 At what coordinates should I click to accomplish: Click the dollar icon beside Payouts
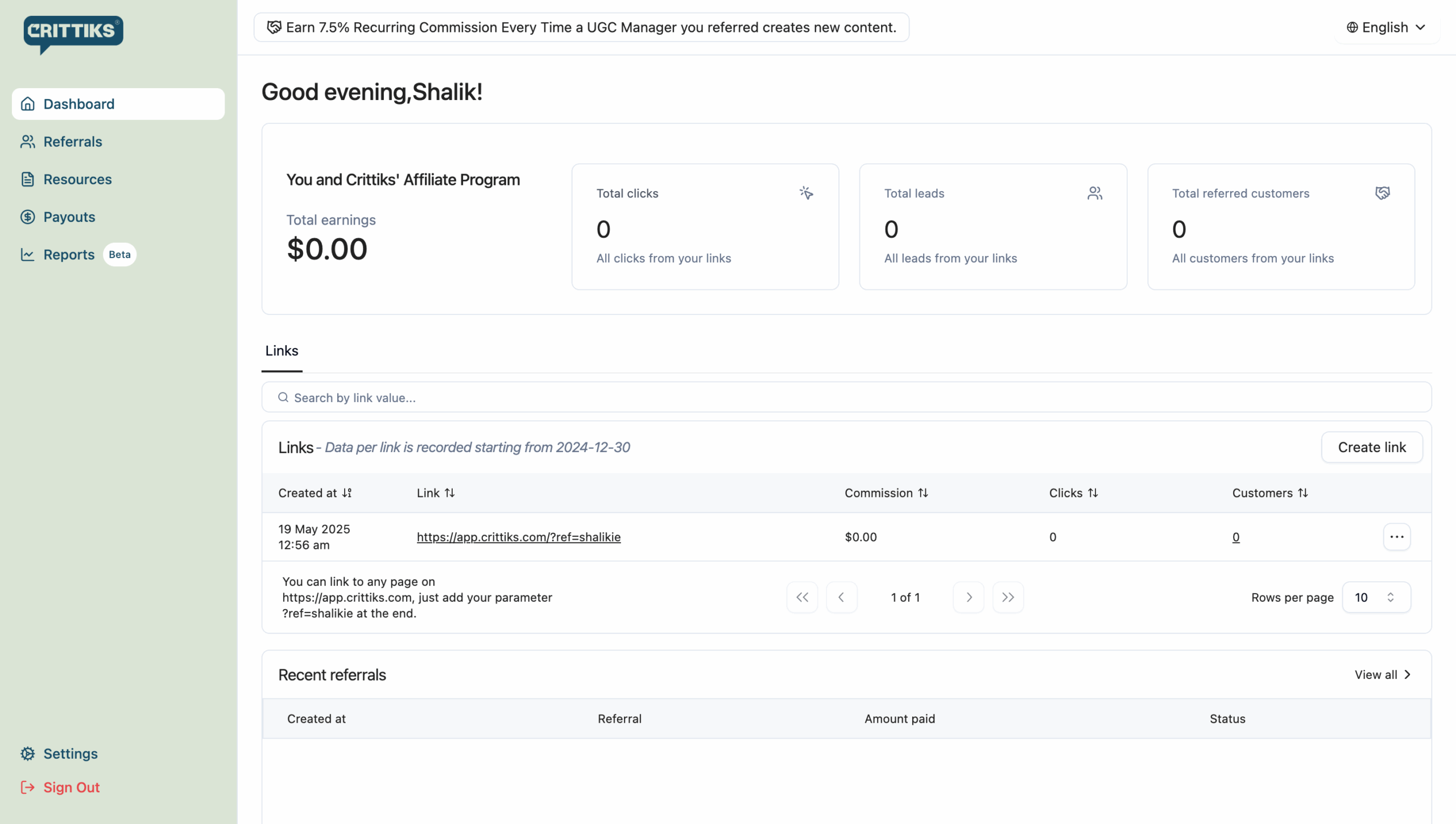coord(28,217)
